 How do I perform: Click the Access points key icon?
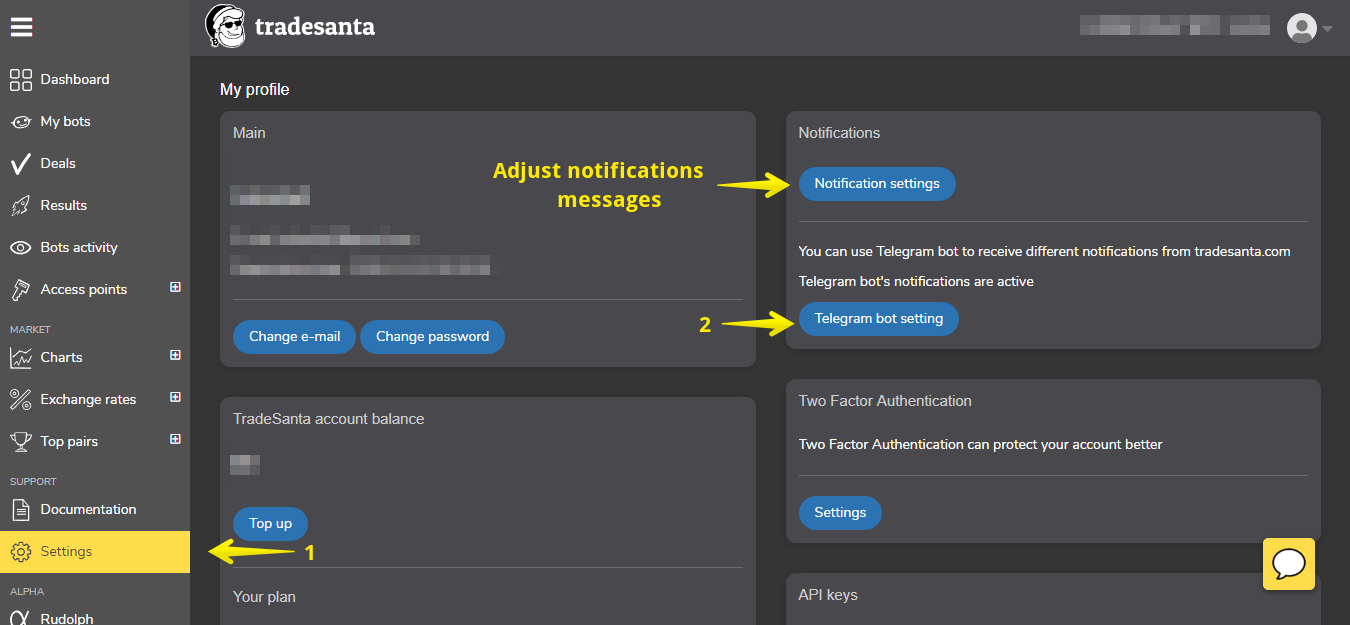(21, 290)
